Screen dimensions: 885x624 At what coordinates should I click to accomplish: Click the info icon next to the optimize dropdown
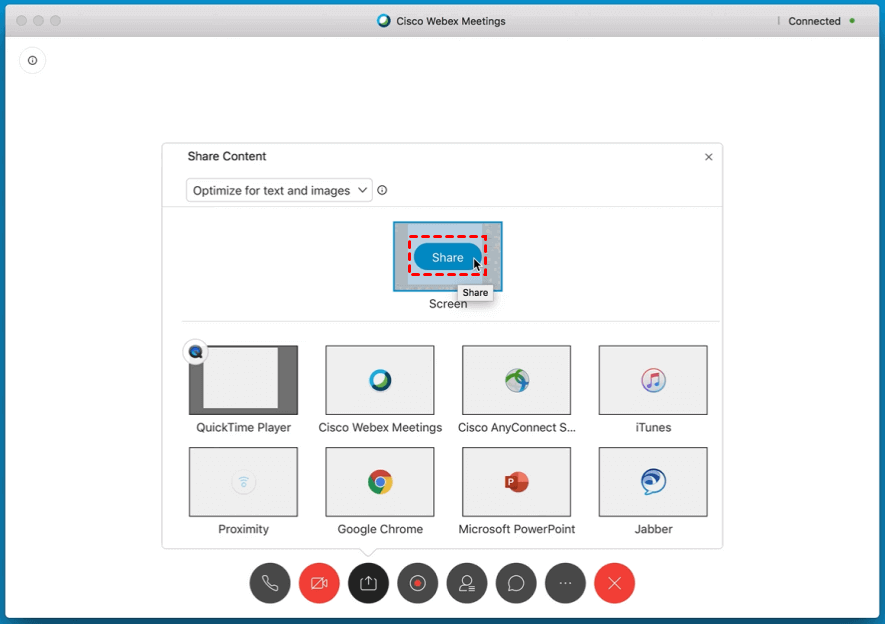[382, 190]
